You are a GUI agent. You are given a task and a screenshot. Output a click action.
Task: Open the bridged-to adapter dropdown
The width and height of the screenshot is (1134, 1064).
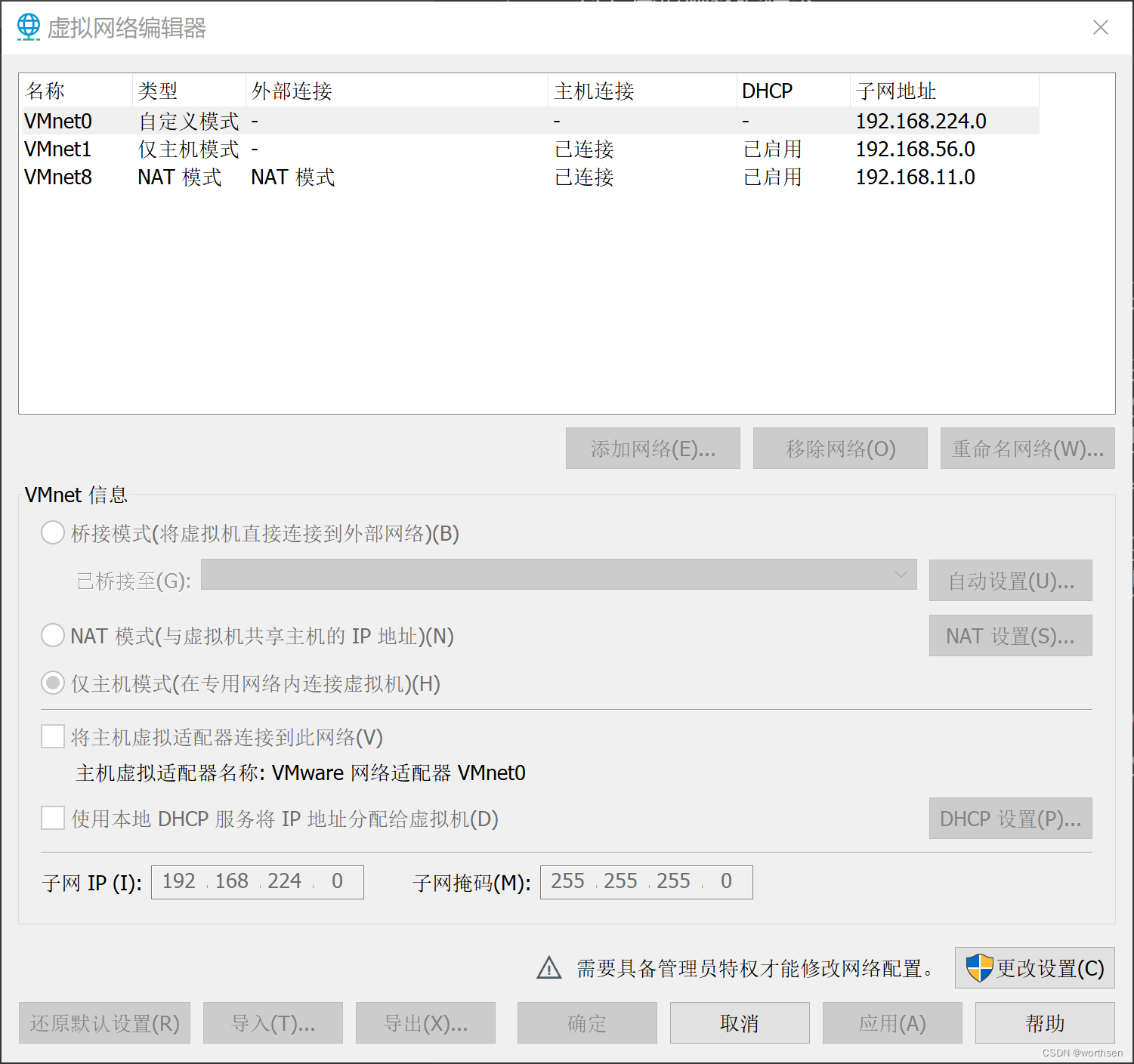pyautogui.click(x=559, y=575)
